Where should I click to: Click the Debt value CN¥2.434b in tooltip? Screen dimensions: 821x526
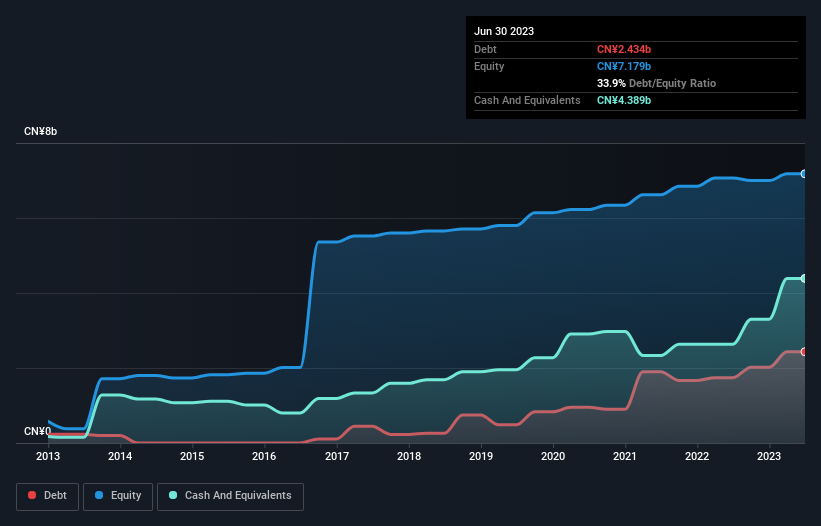pyautogui.click(x=624, y=49)
